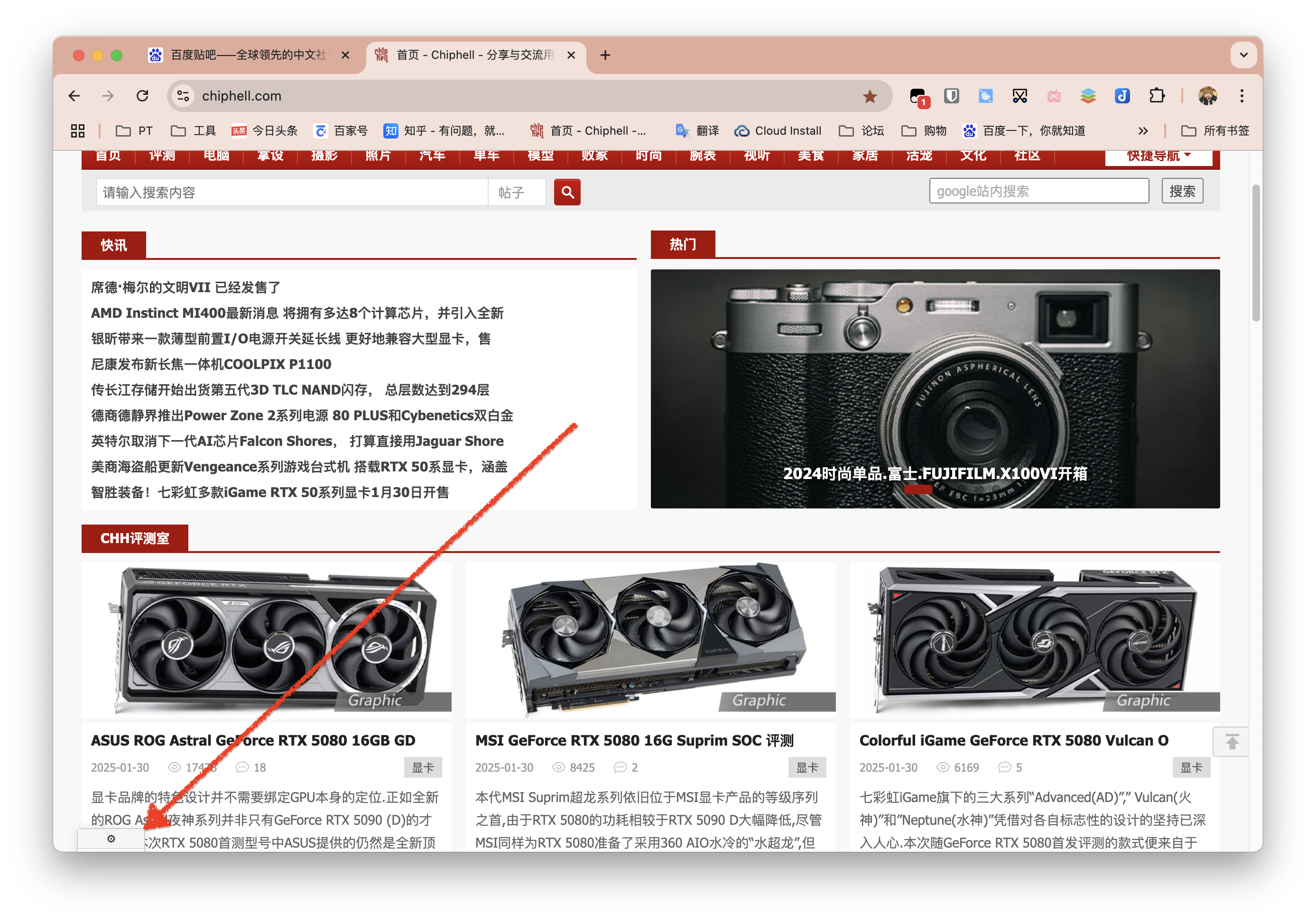Switch to the 百度贴吧 tab
The width and height of the screenshot is (1316, 922).
pos(249,55)
